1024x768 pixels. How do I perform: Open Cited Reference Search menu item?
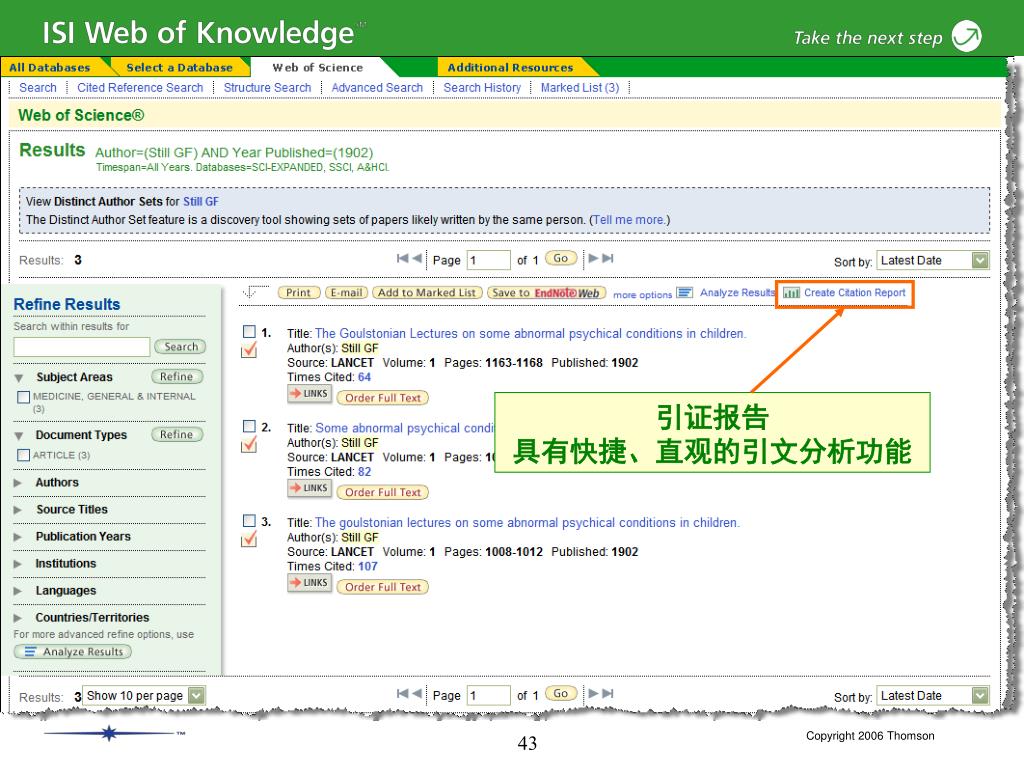140,88
